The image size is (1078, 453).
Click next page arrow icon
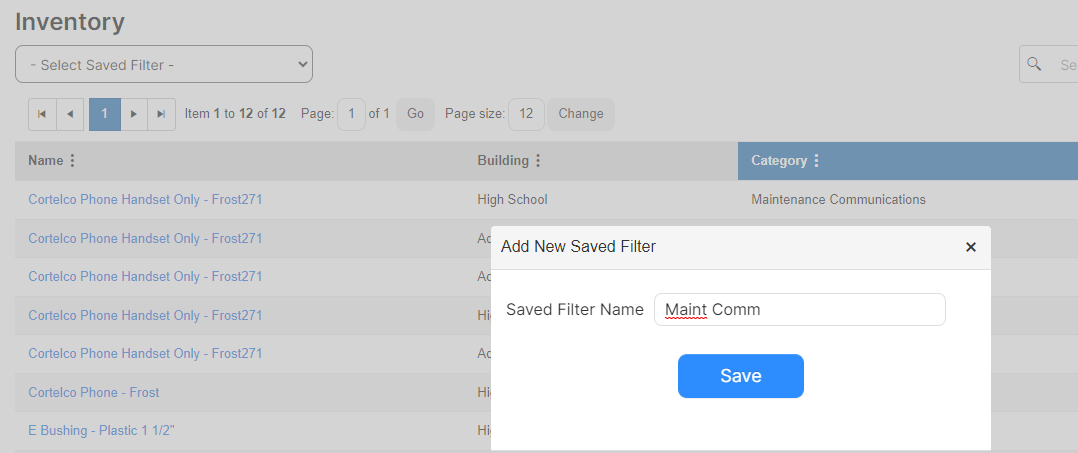134,114
